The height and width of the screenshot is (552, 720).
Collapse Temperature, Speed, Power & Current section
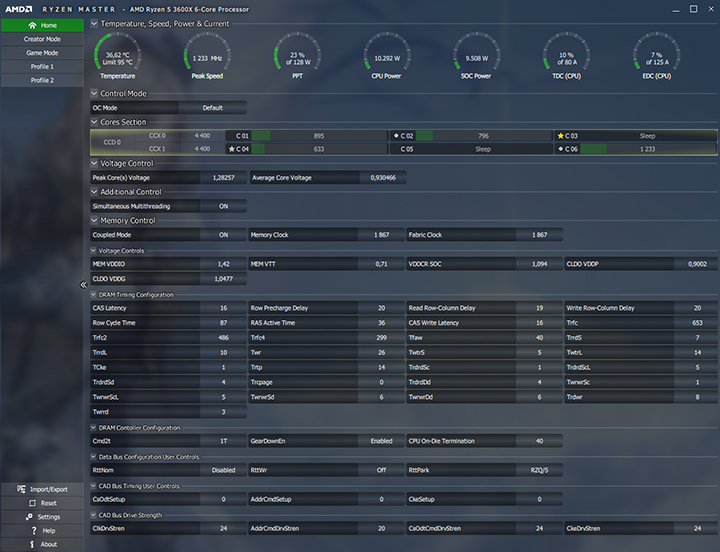click(x=94, y=23)
